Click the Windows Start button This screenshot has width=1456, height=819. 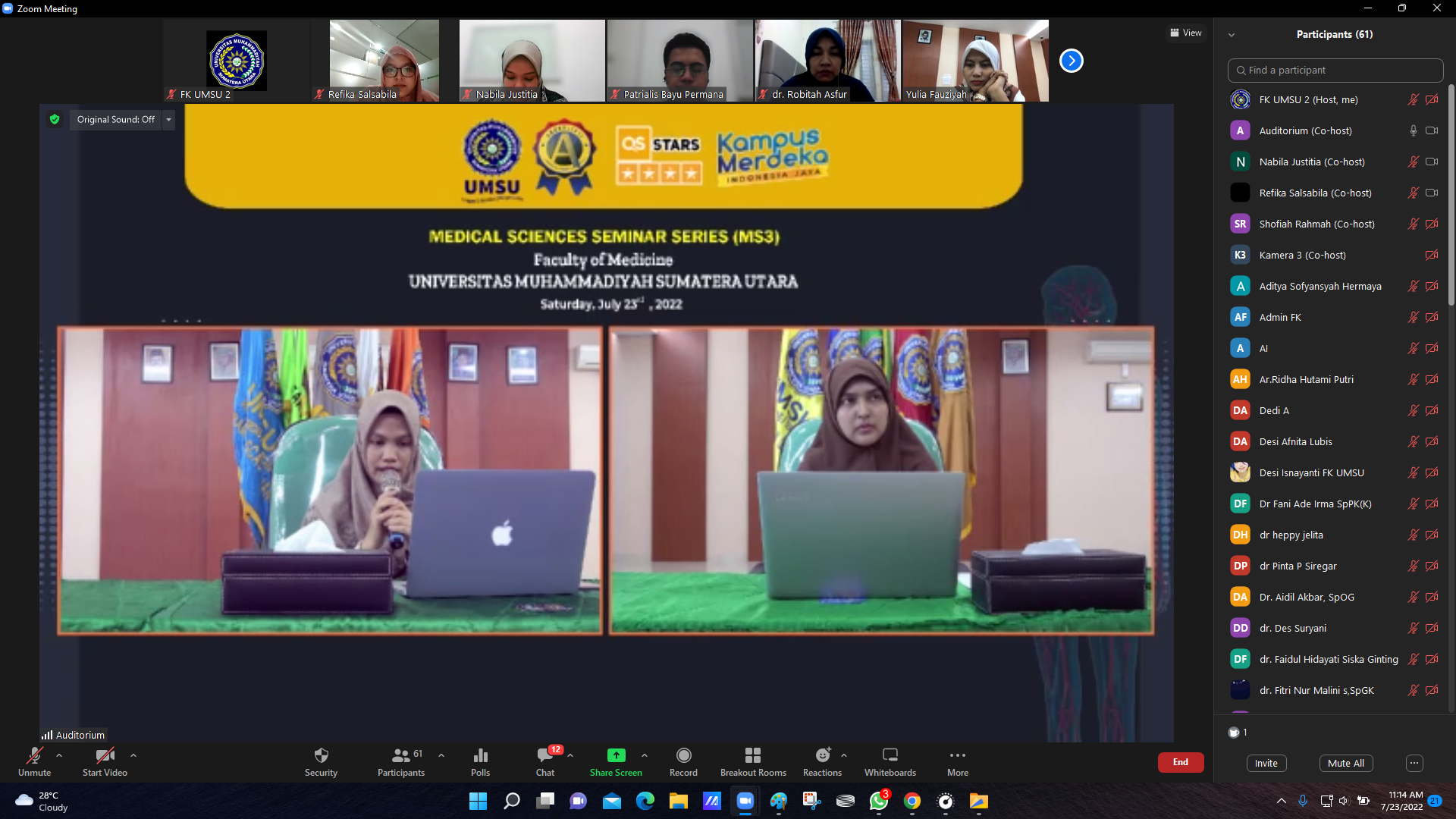pos(478,801)
